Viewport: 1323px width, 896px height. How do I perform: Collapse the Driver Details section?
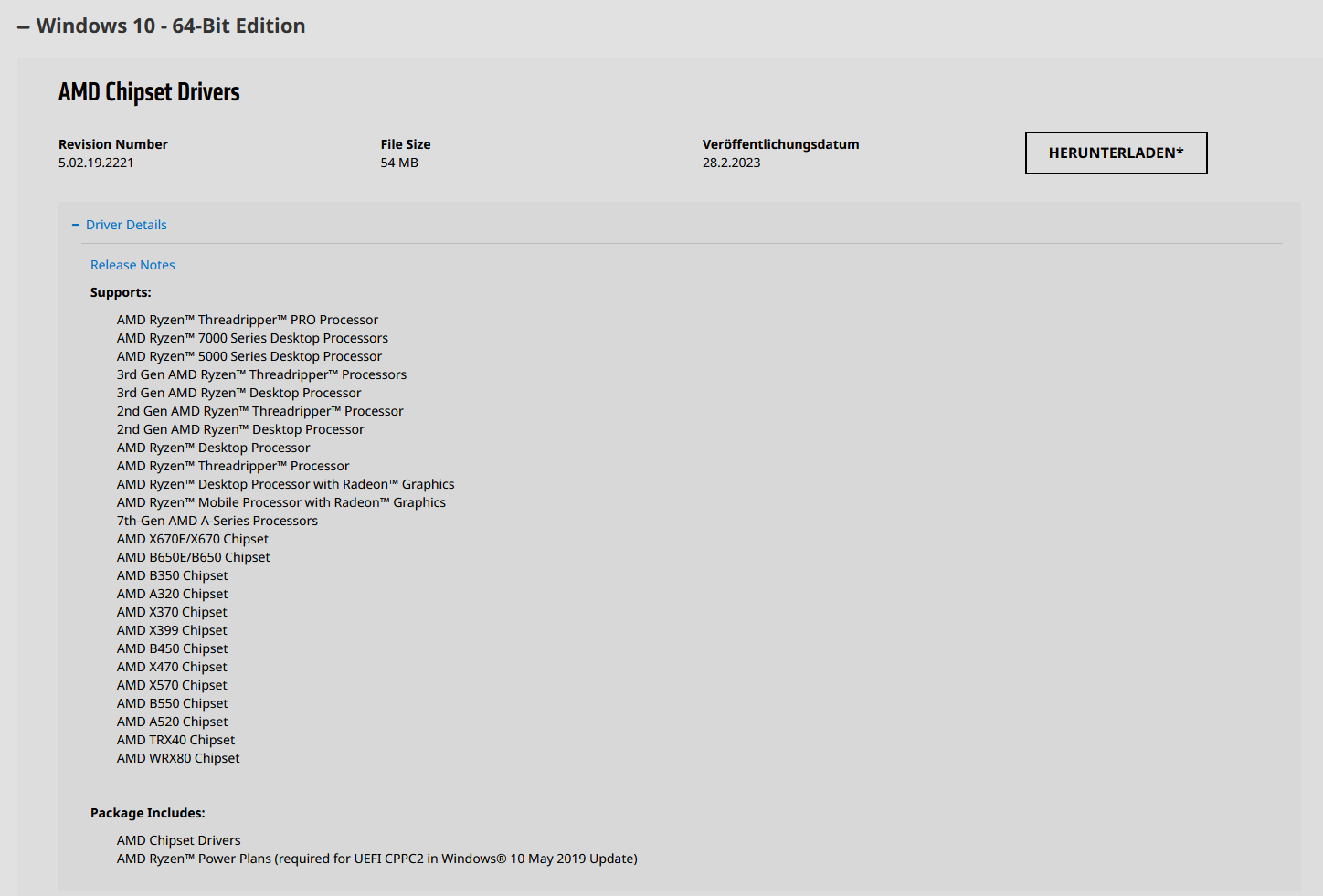click(120, 225)
